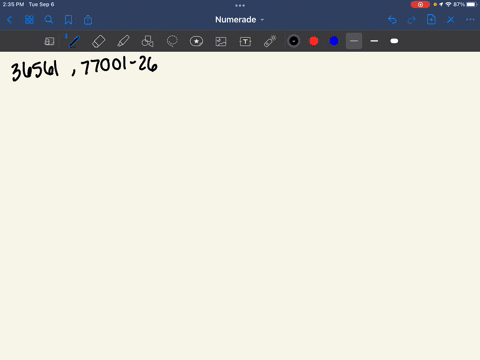Select the Lasso tool
Viewport: 480px width, 360px height.
[x=172, y=41]
